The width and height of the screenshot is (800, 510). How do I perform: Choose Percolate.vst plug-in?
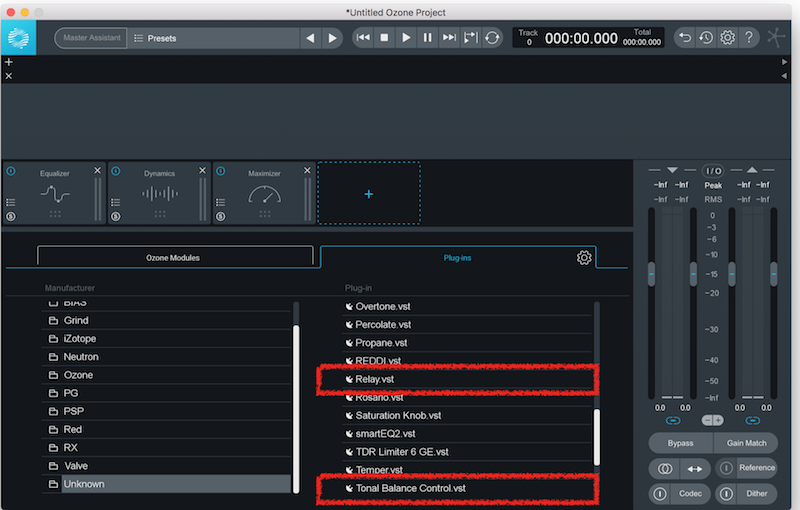coord(467,324)
